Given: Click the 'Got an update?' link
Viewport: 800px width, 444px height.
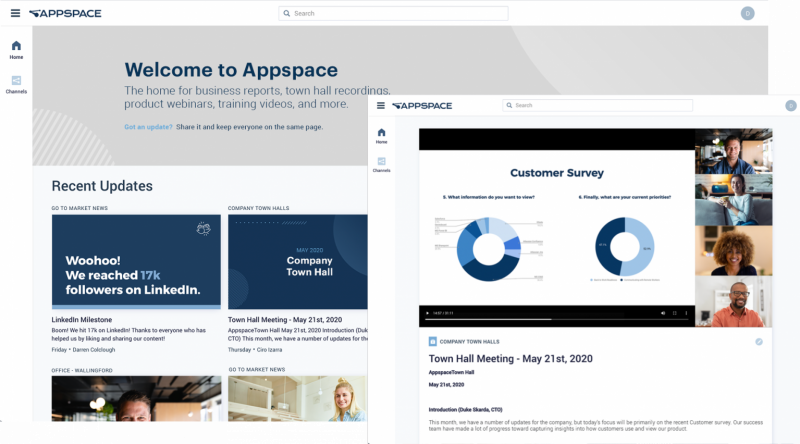Looking at the screenshot, I should pyautogui.click(x=148, y=127).
